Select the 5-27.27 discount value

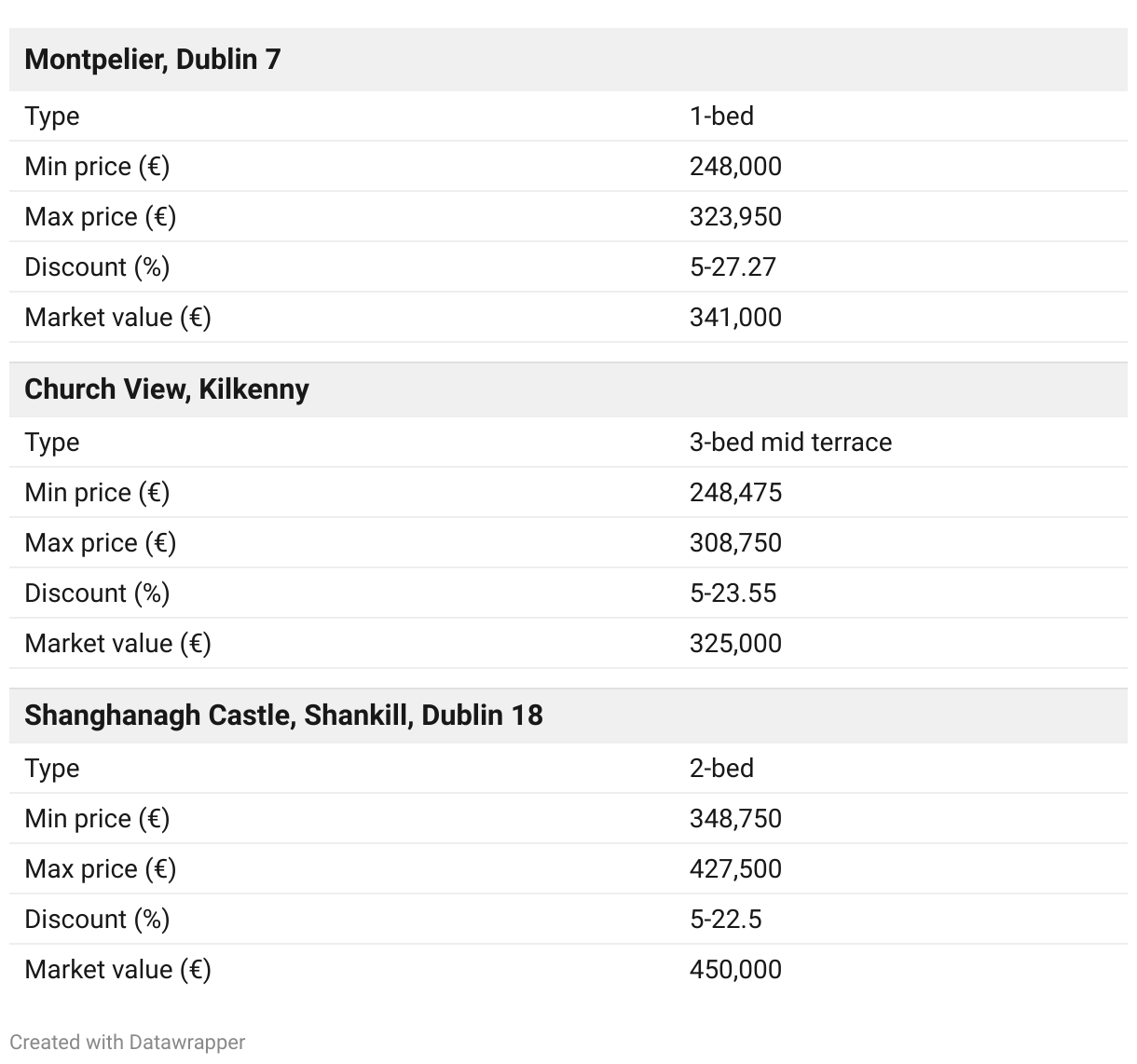click(733, 267)
